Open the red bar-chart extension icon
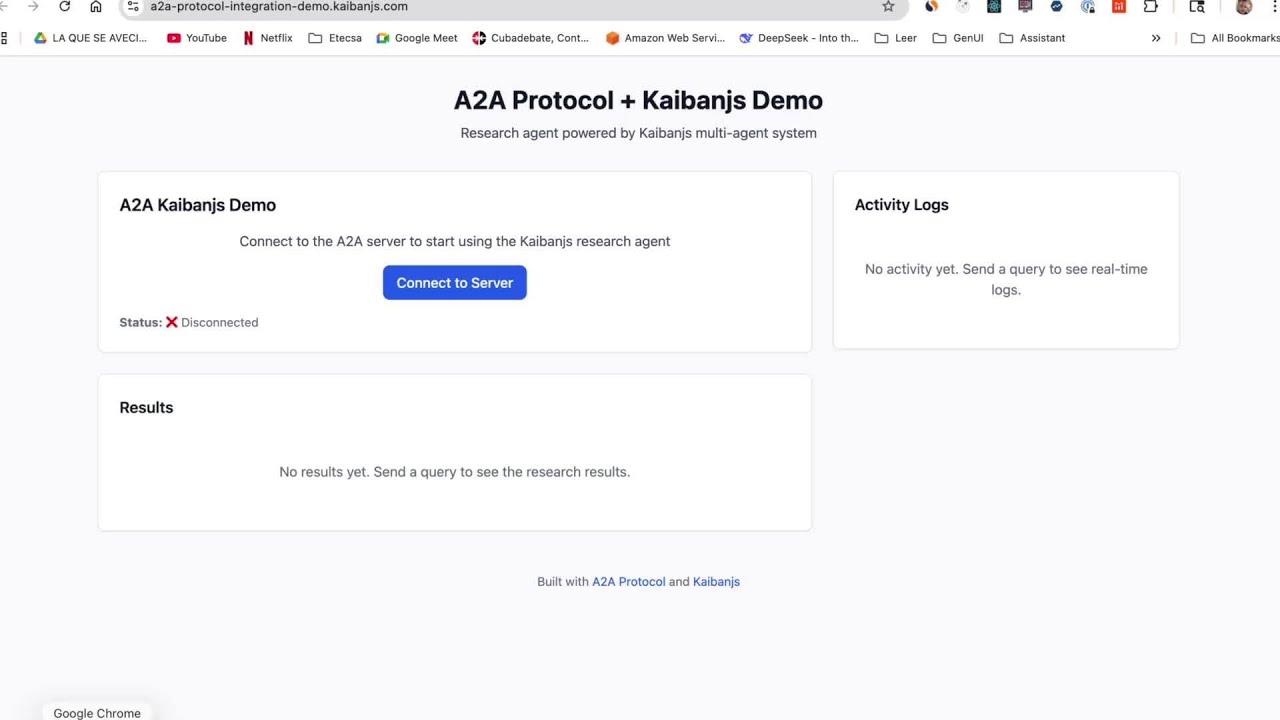 click(1119, 6)
